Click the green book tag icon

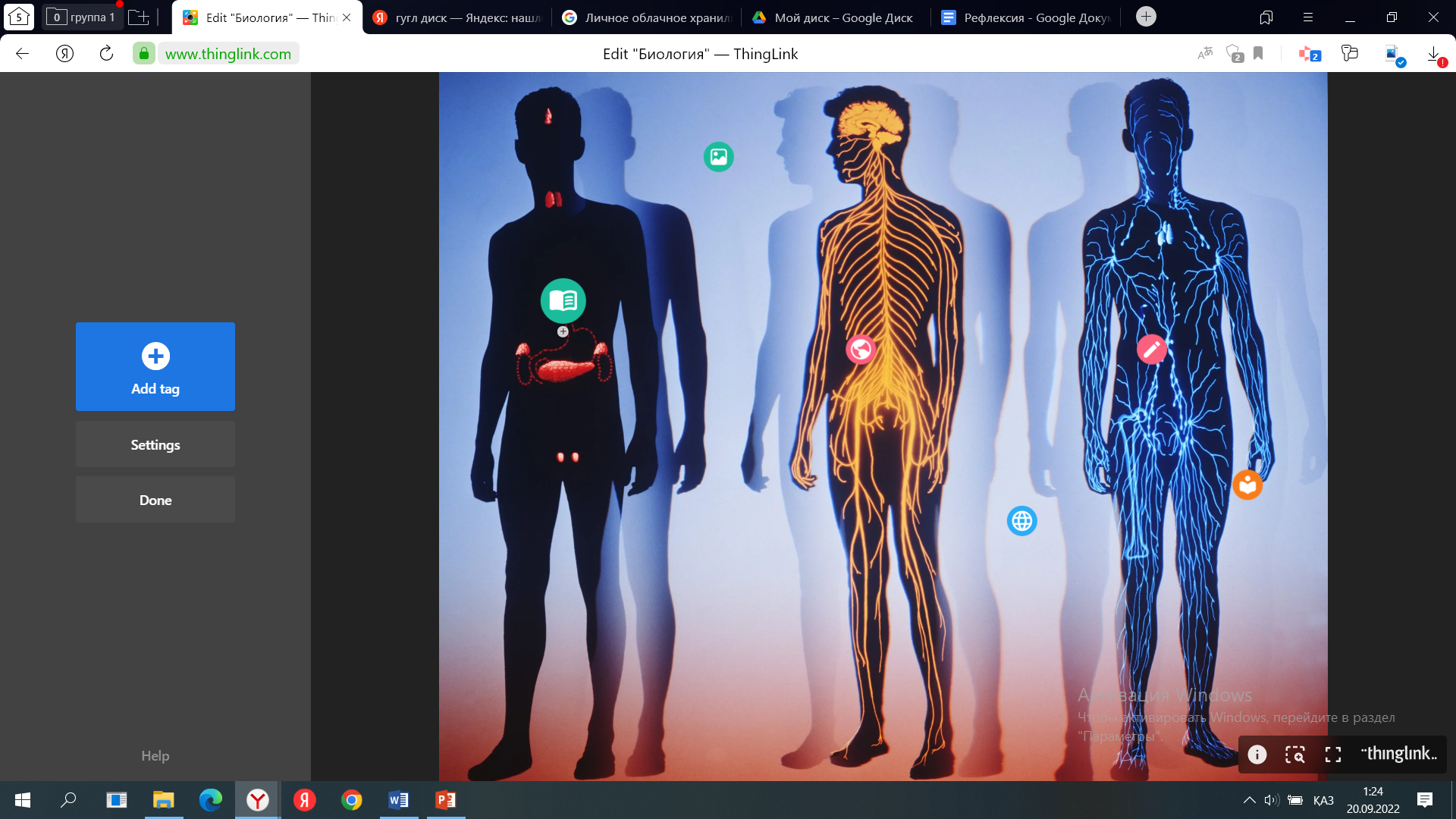tap(563, 301)
